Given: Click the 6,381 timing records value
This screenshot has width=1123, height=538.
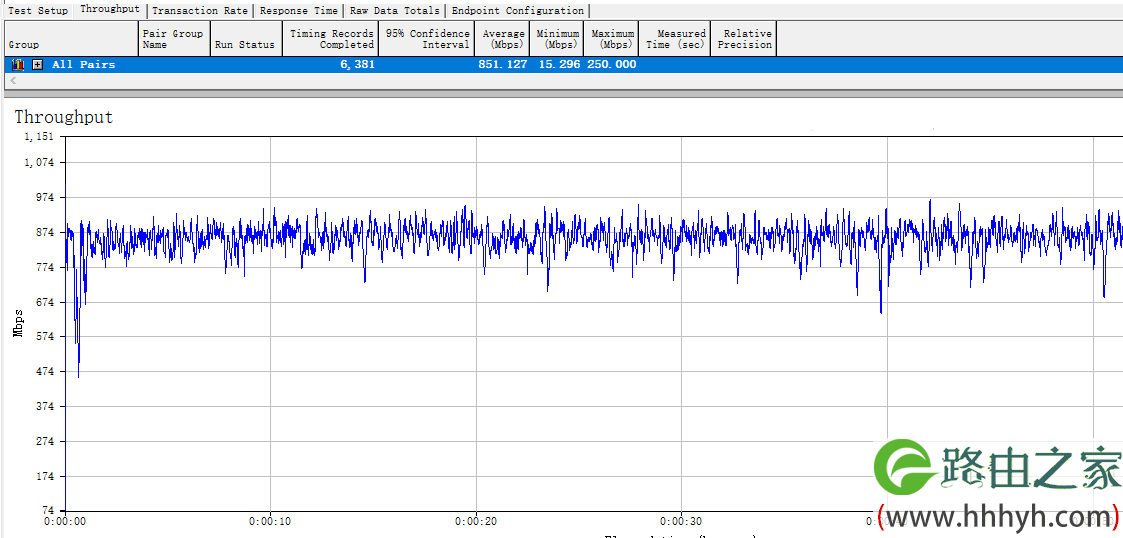Looking at the screenshot, I should click(x=357, y=64).
